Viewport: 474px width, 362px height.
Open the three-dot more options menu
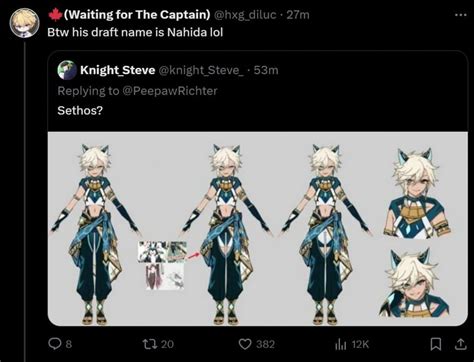[461, 15]
